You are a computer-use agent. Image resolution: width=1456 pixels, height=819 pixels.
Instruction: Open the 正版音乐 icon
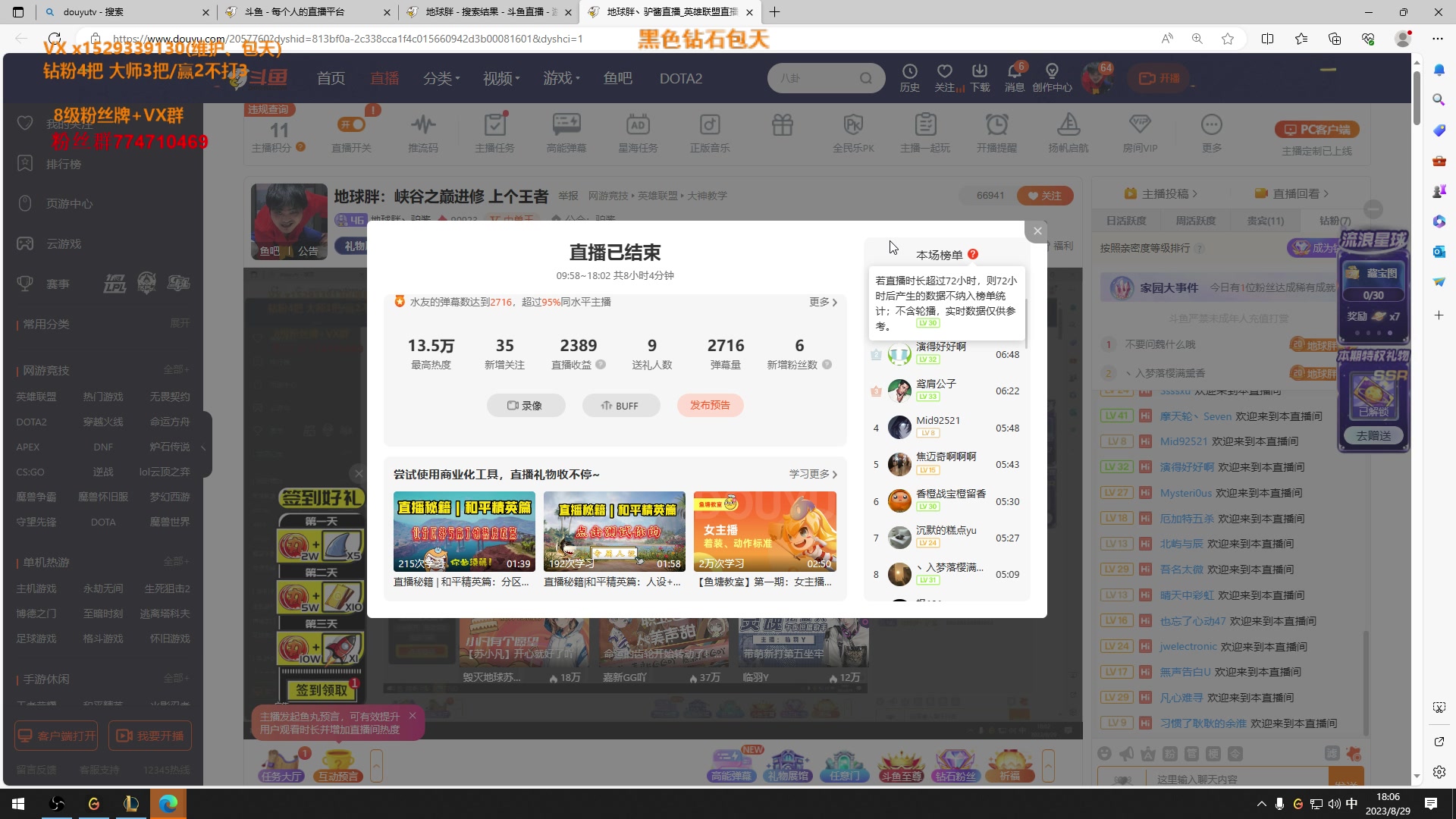(x=710, y=133)
